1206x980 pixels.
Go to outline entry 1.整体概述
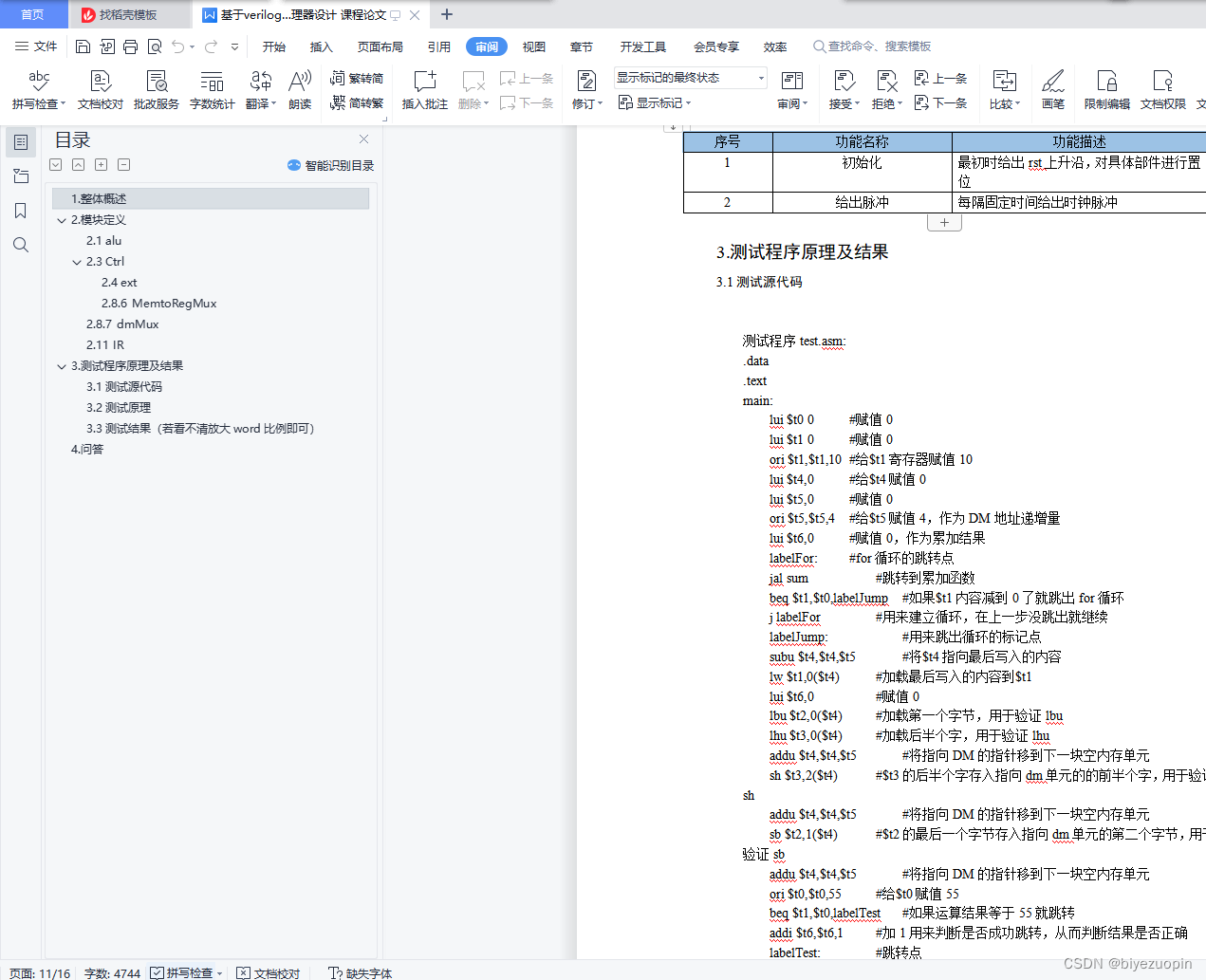pos(211,198)
